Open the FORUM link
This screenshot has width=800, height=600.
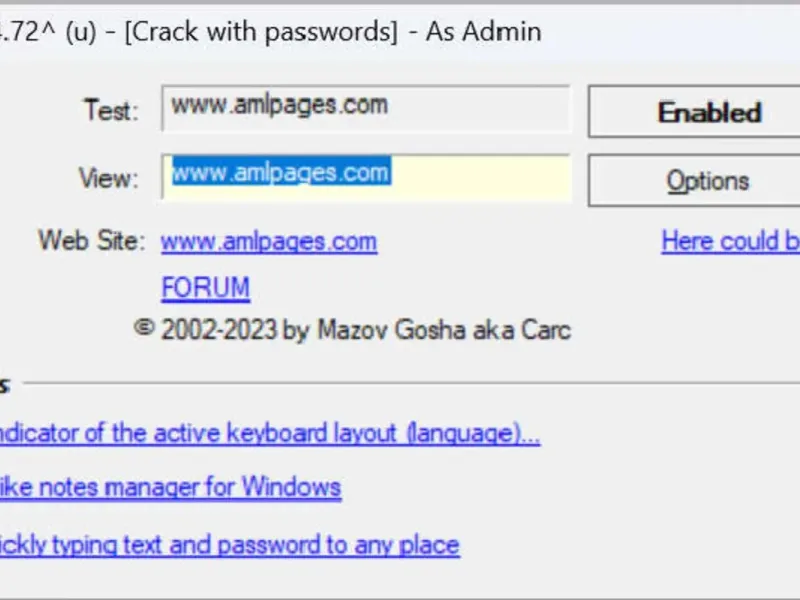[205, 288]
